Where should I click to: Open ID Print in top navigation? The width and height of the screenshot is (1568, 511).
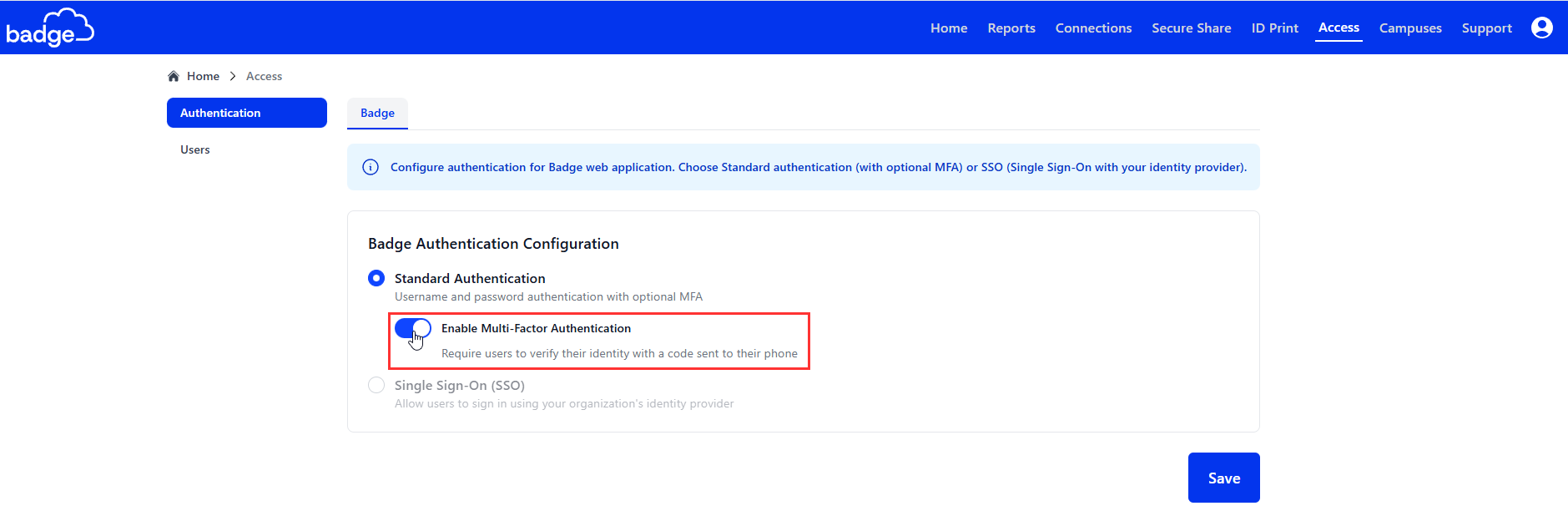[1275, 28]
